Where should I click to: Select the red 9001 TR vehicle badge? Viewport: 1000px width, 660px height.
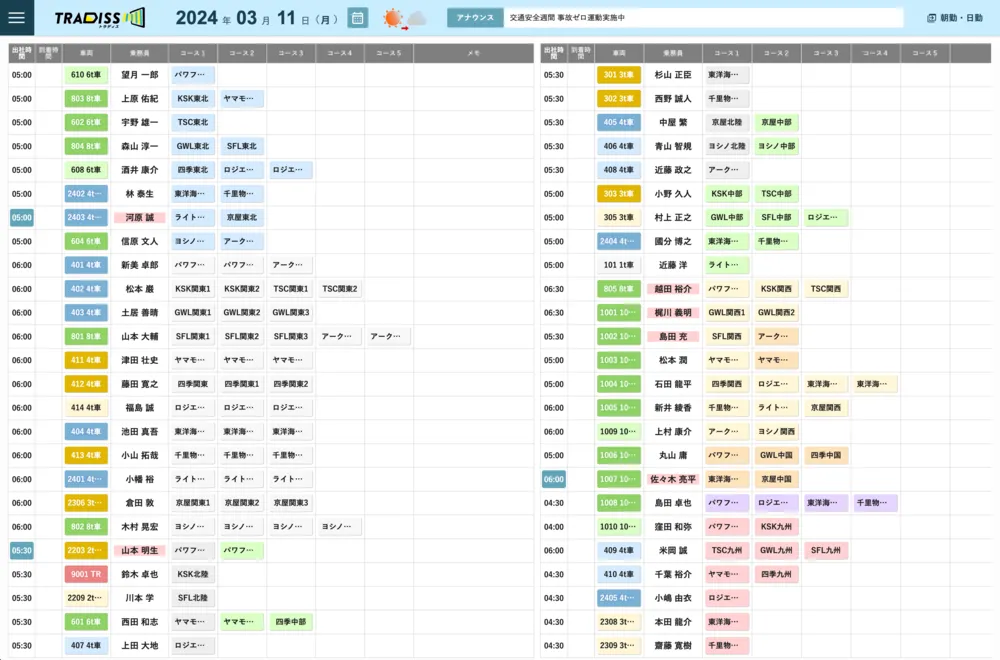coord(85,575)
